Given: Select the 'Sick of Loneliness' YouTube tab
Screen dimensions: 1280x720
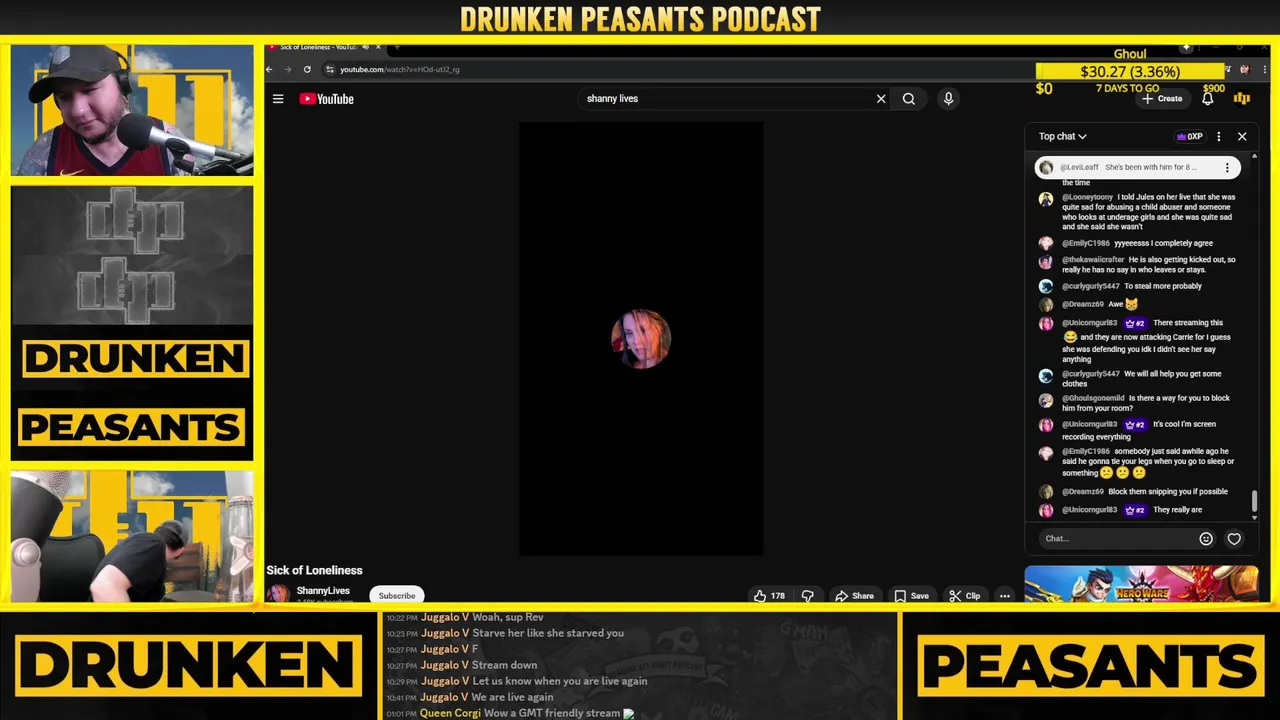Looking at the screenshot, I should 320,47.
